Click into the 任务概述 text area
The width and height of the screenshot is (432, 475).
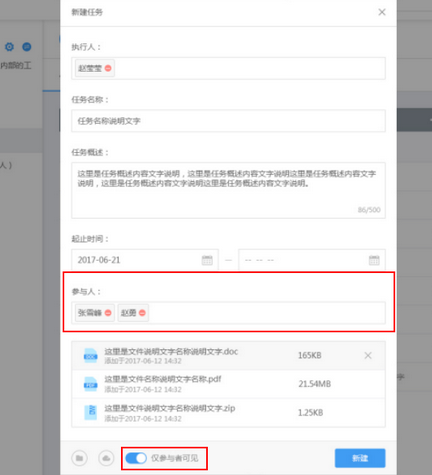click(228, 190)
